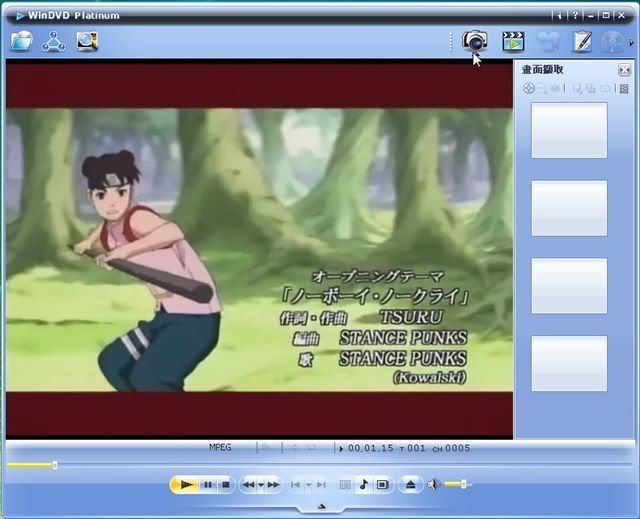Click the music note audio icon
The width and height of the screenshot is (640, 519).
[x=364, y=484]
